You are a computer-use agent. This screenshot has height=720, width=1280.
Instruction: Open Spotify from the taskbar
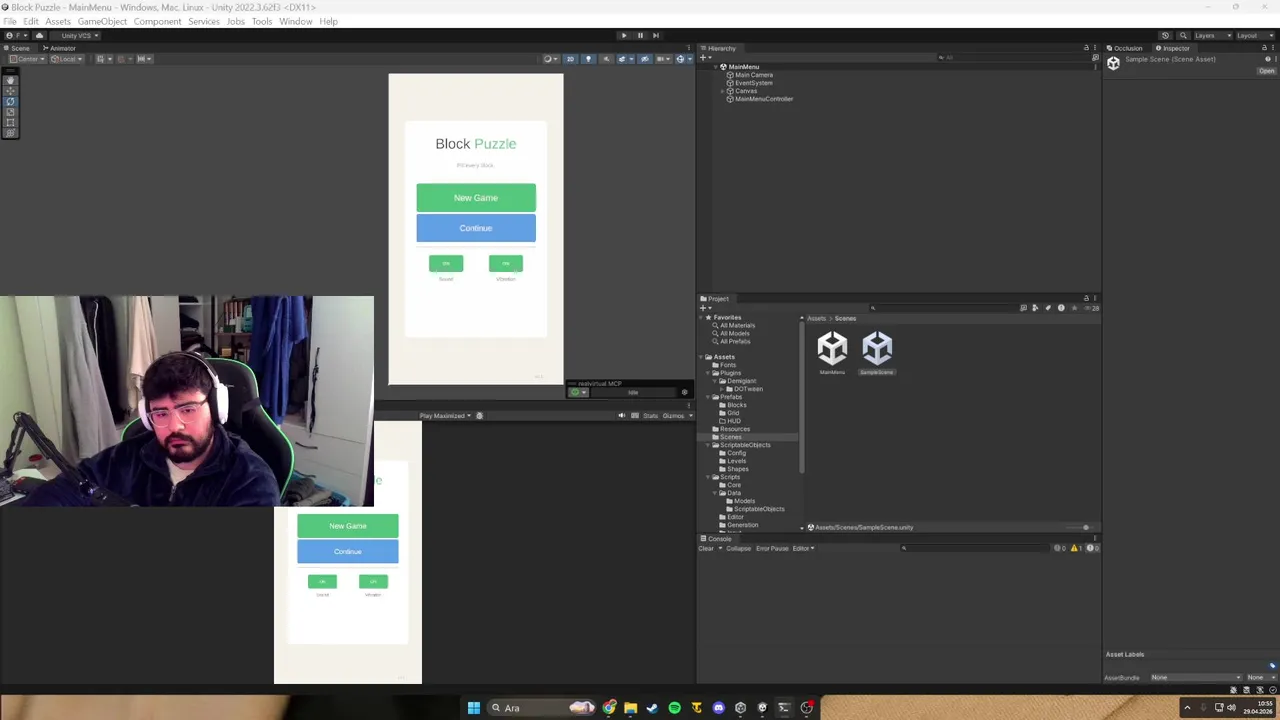pyautogui.click(x=674, y=708)
